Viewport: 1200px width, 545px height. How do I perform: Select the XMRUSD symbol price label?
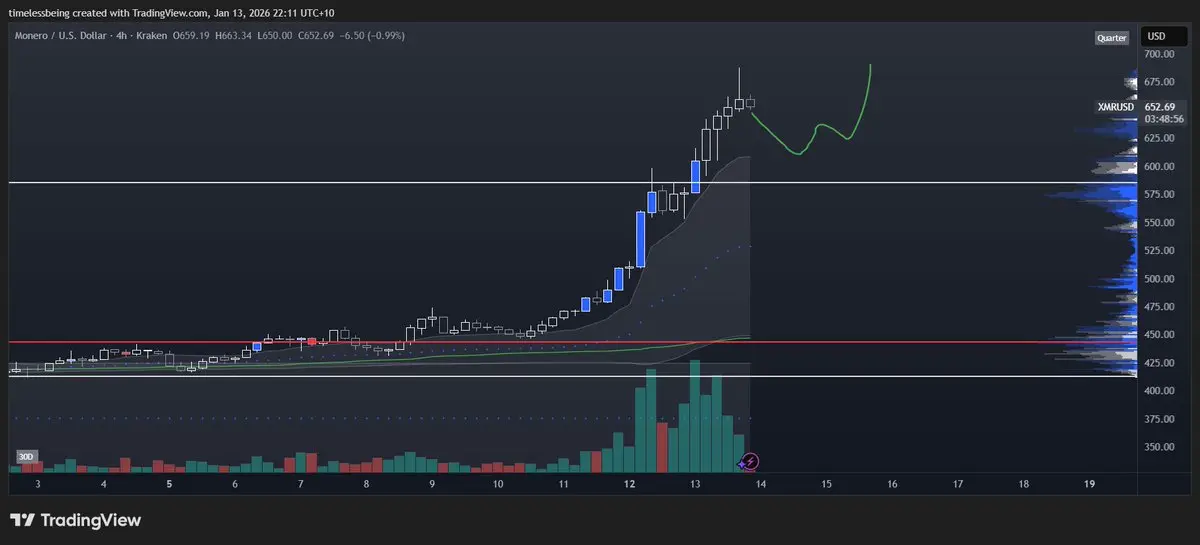(1116, 107)
